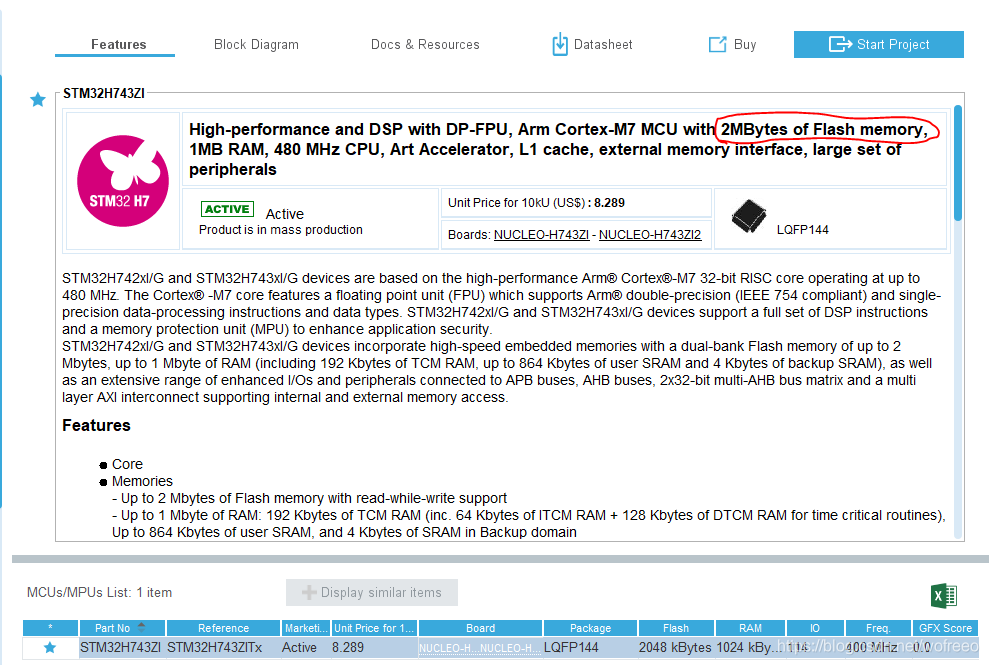The width and height of the screenshot is (989, 665).
Task: Click the GFX Score column header
Action: (x=945, y=628)
